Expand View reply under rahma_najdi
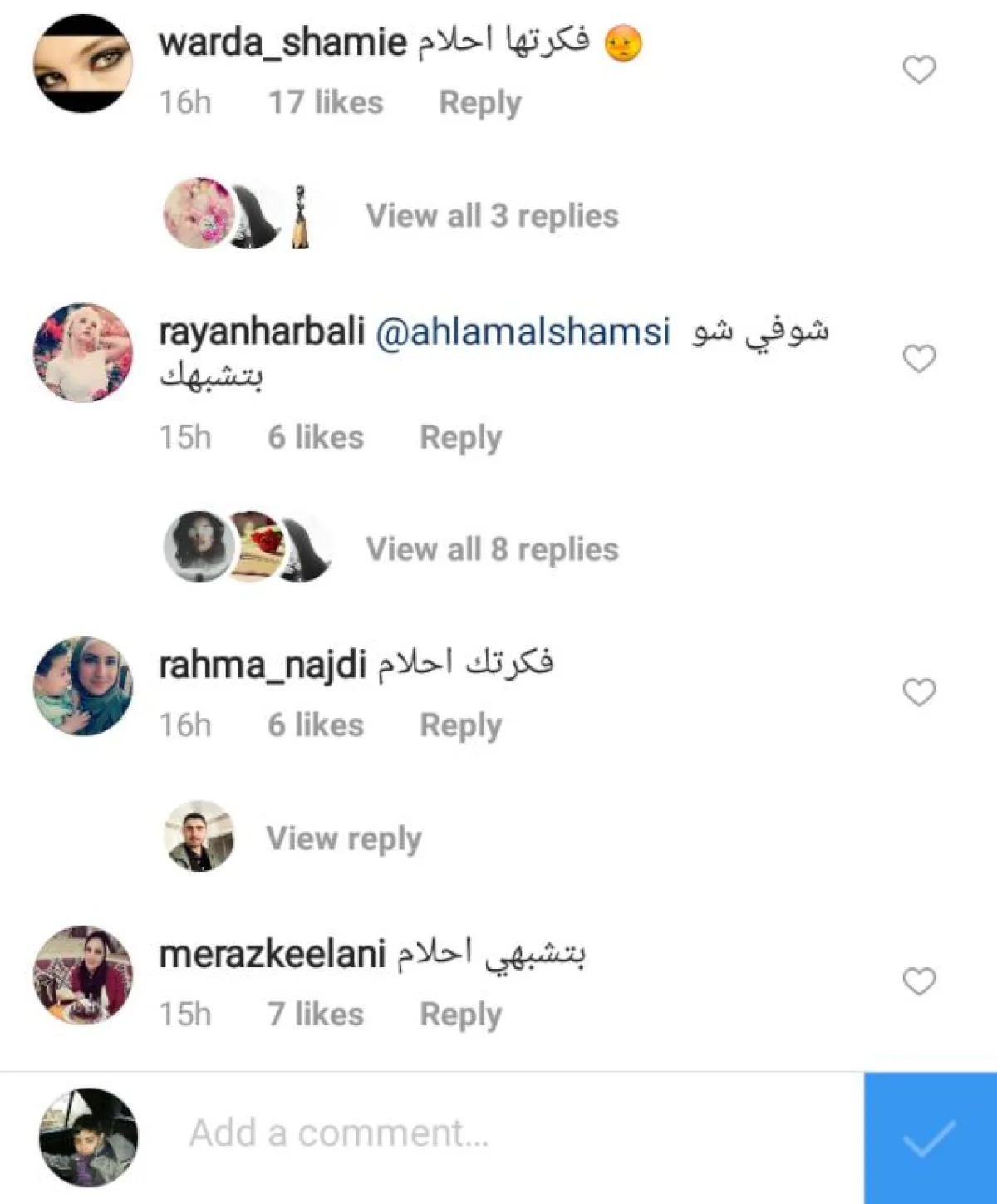The width and height of the screenshot is (997, 1204). [344, 838]
